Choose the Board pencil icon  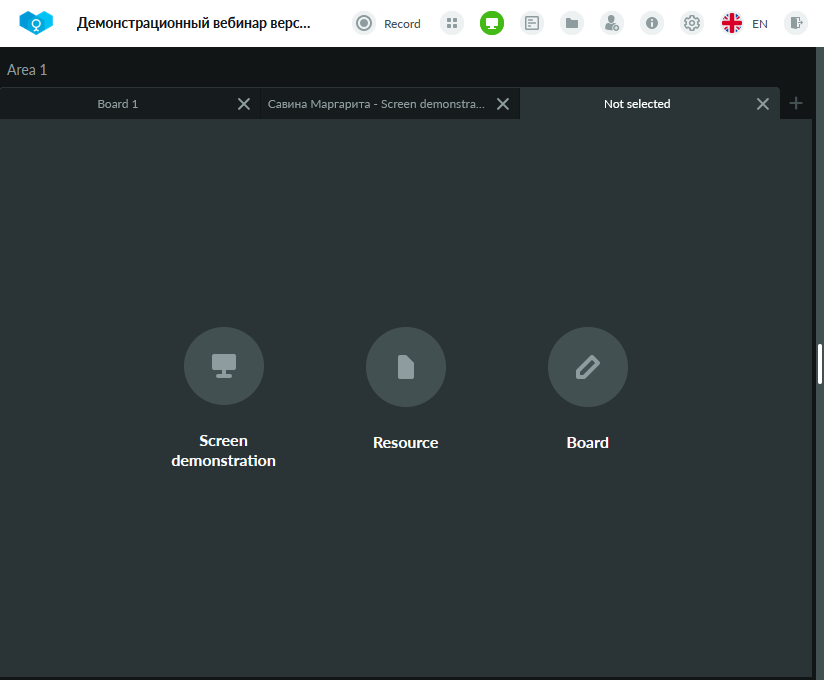pyautogui.click(x=588, y=367)
